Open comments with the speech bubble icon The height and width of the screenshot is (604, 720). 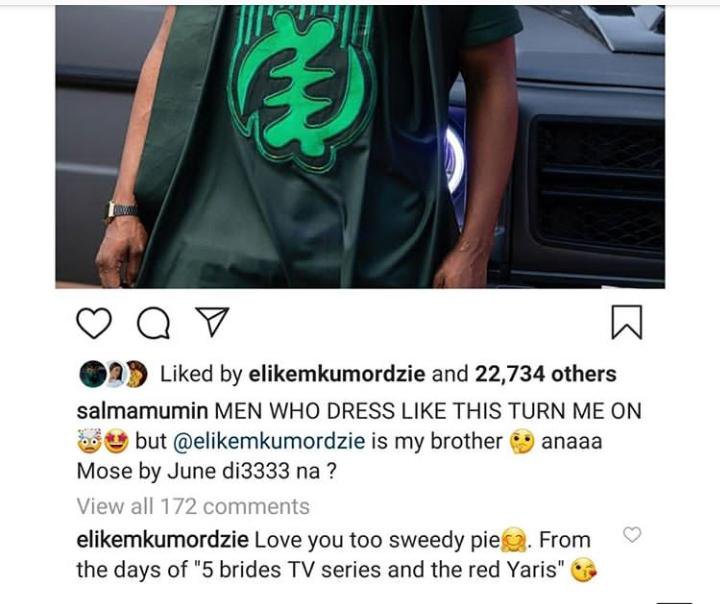(154, 323)
